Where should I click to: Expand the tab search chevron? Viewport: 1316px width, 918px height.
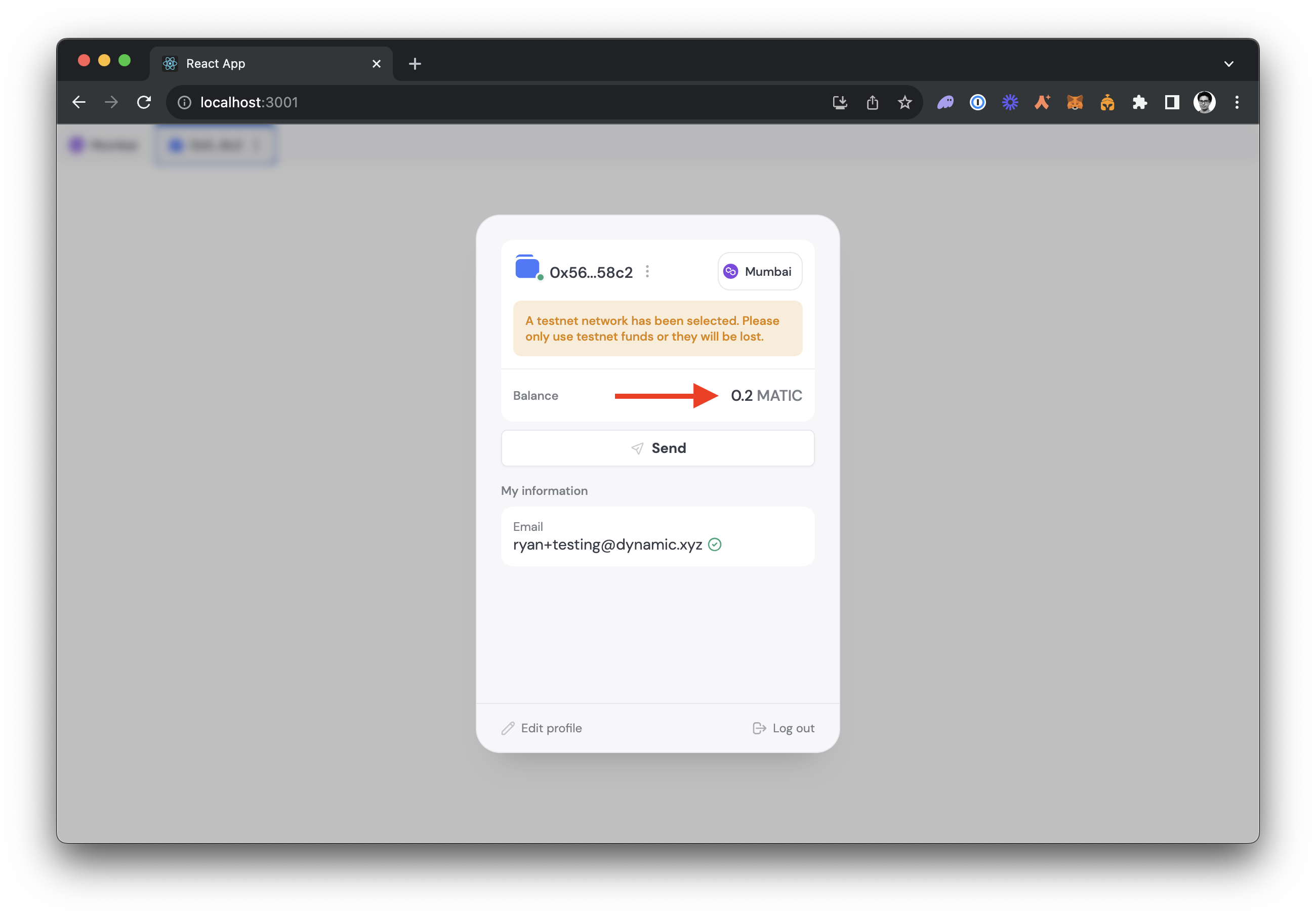(x=1228, y=64)
